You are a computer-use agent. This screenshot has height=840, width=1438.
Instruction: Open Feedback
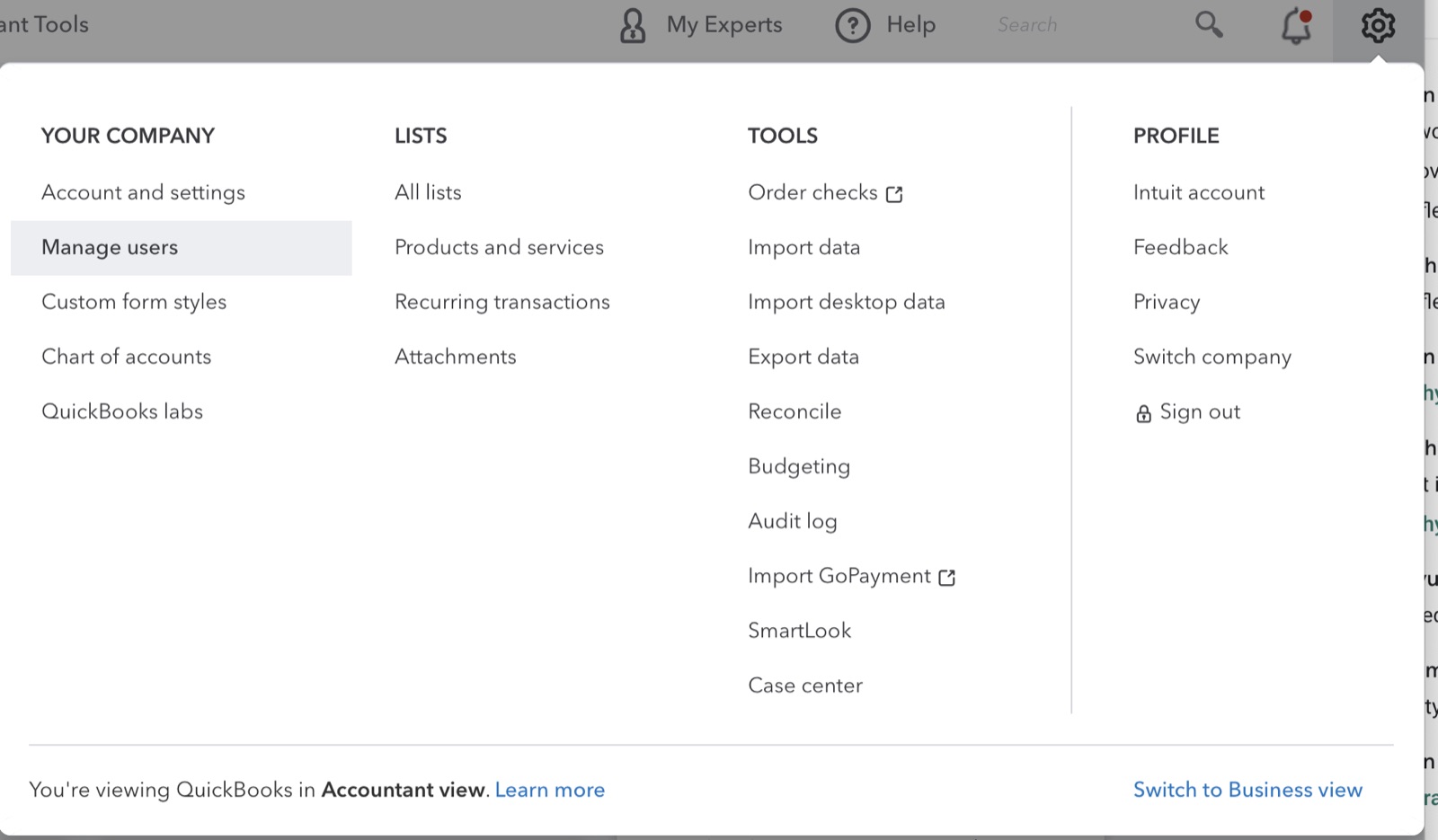(1180, 247)
